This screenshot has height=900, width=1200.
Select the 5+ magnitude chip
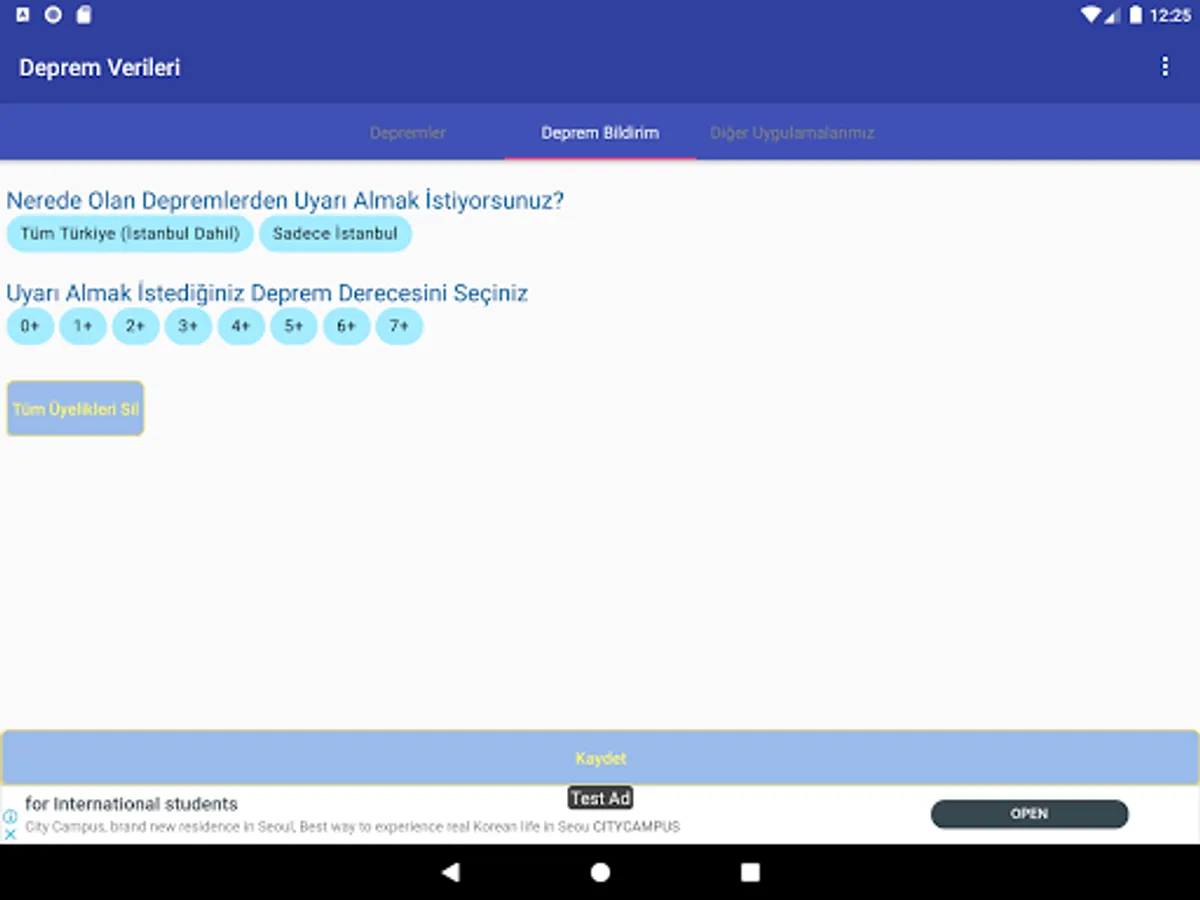294,326
